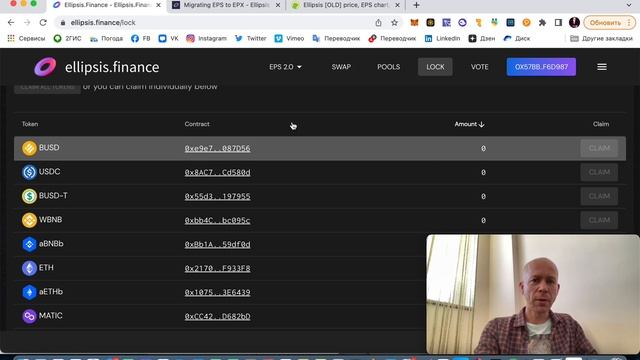Click the WBNB token icon
This screenshot has width=640, height=360.
point(29,220)
